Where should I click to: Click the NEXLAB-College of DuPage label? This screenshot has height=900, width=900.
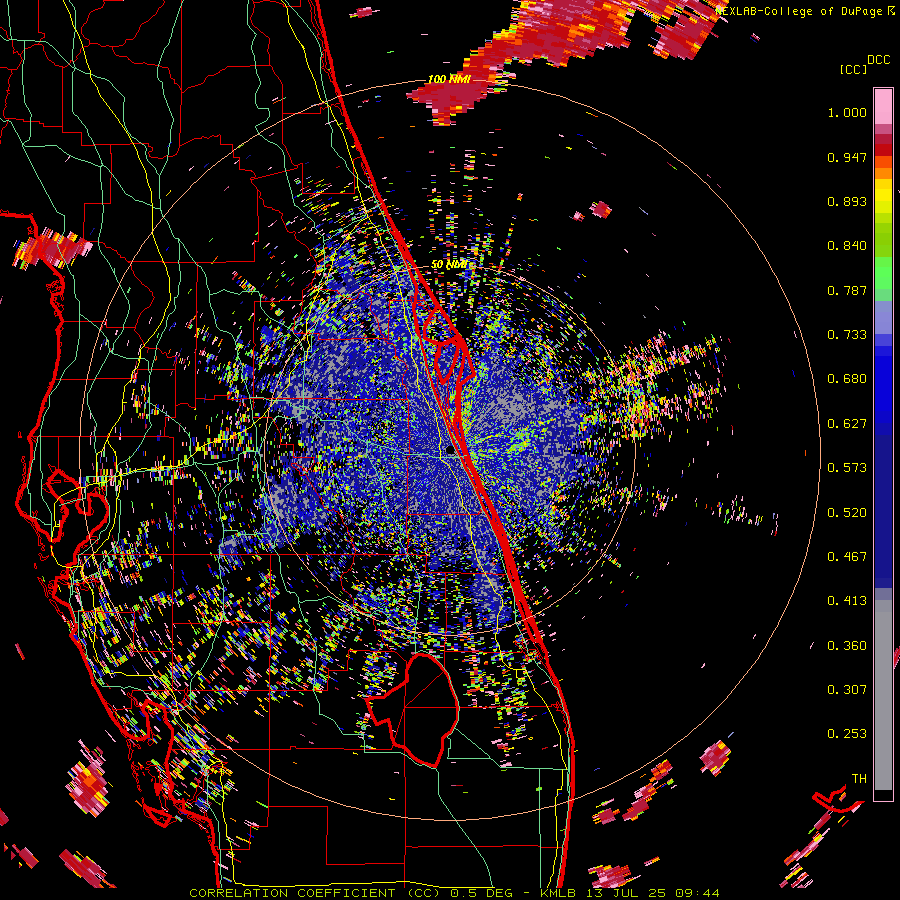pyautogui.click(x=801, y=11)
